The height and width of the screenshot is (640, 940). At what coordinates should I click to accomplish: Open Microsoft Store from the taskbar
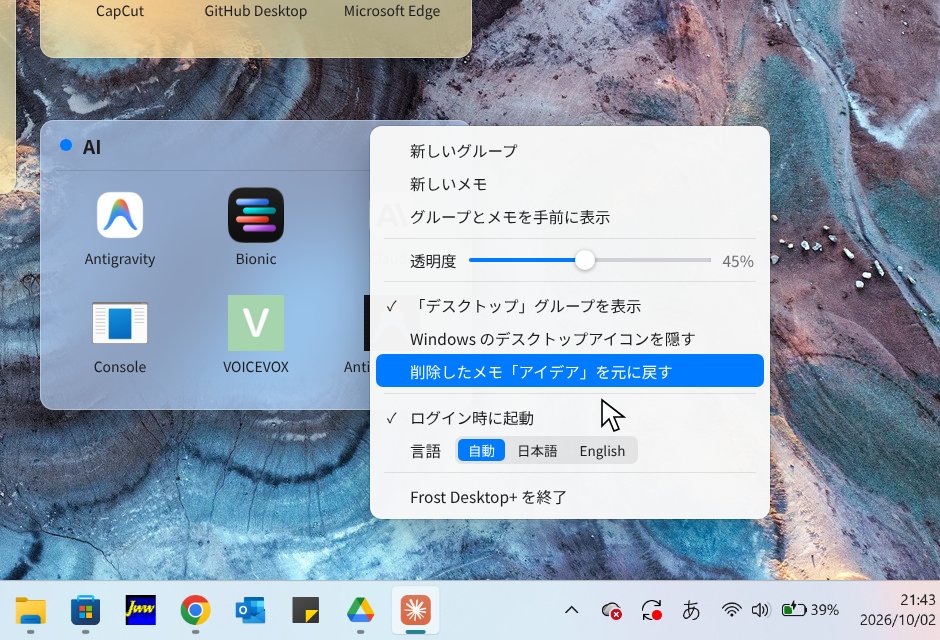point(86,611)
